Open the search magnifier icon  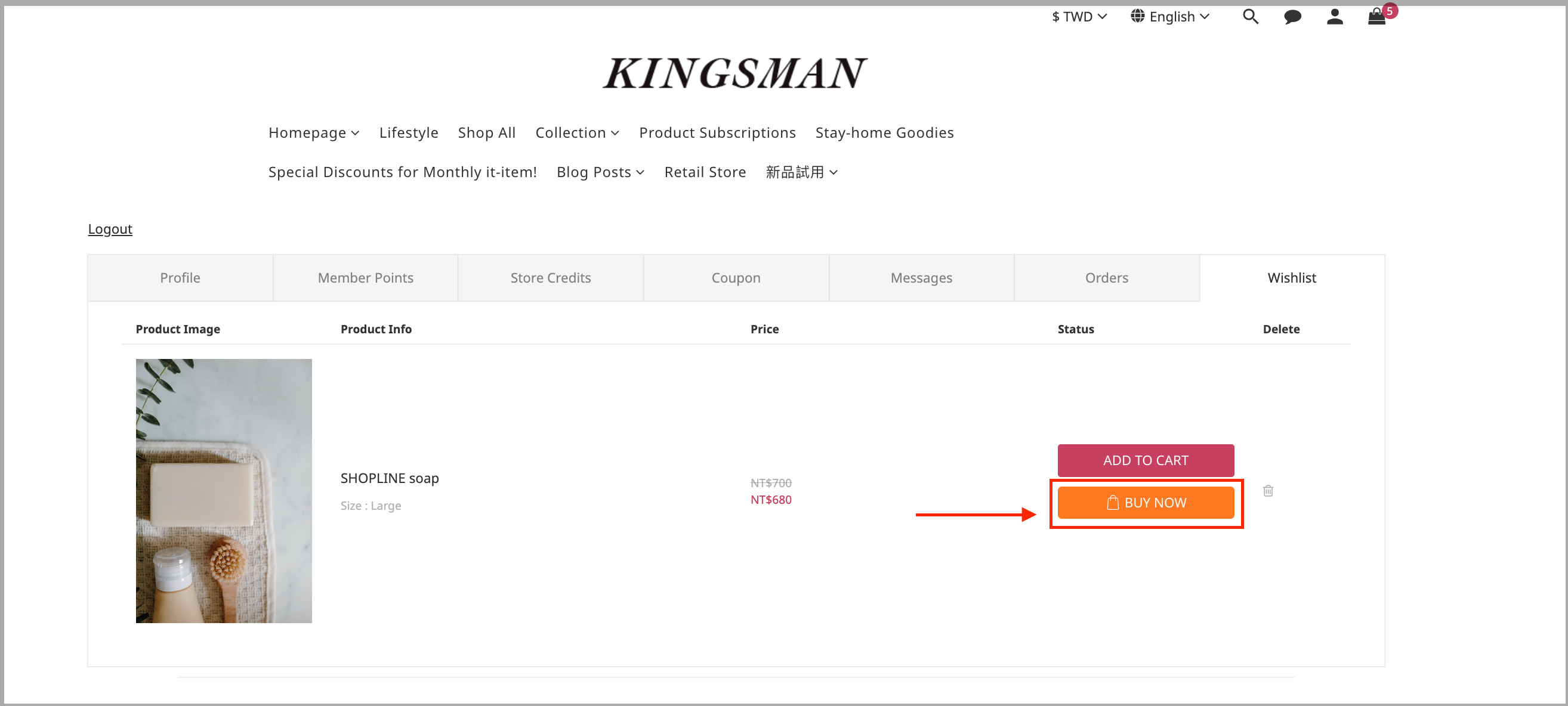[1250, 17]
